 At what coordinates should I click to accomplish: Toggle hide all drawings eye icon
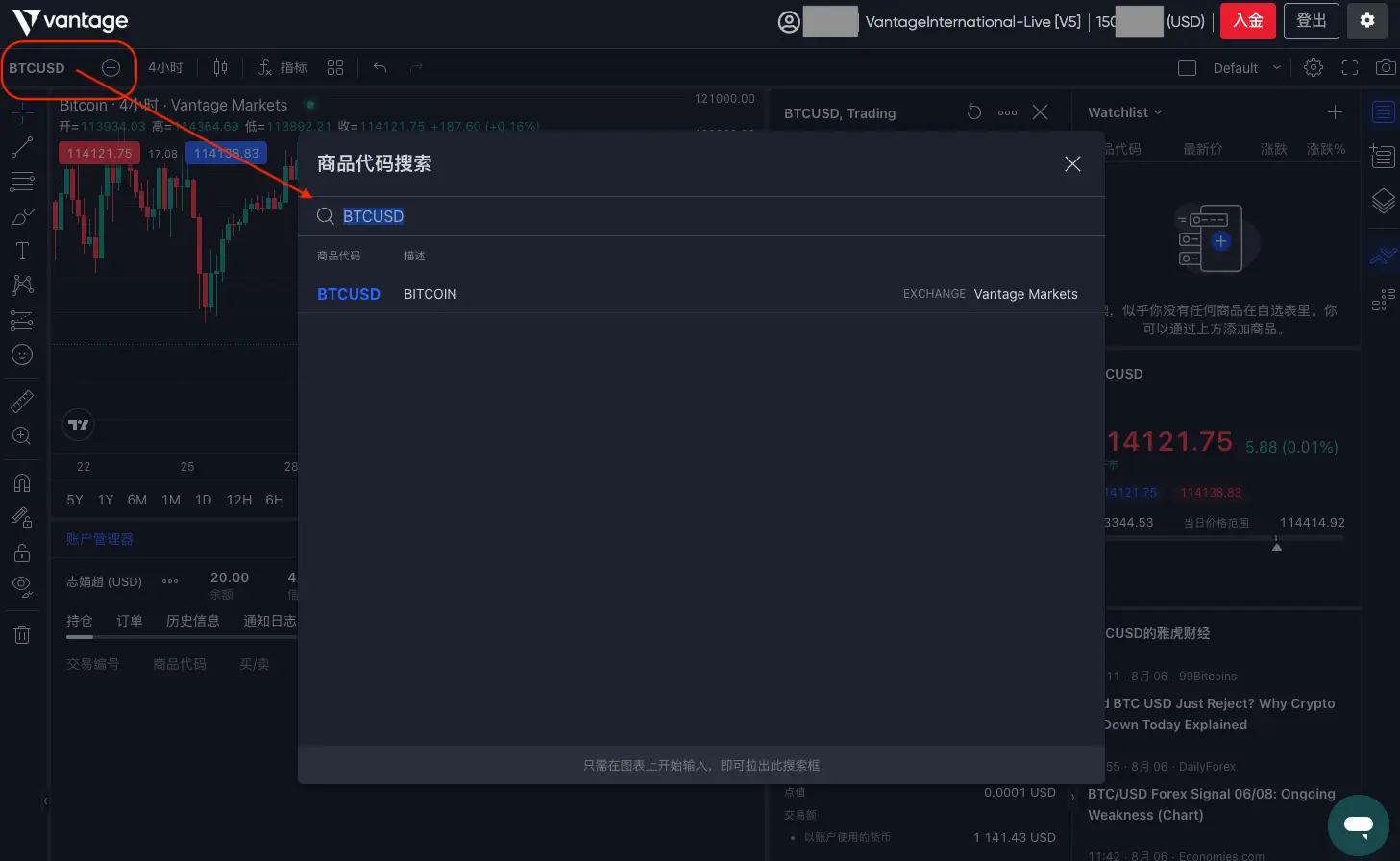pos(22,585)
